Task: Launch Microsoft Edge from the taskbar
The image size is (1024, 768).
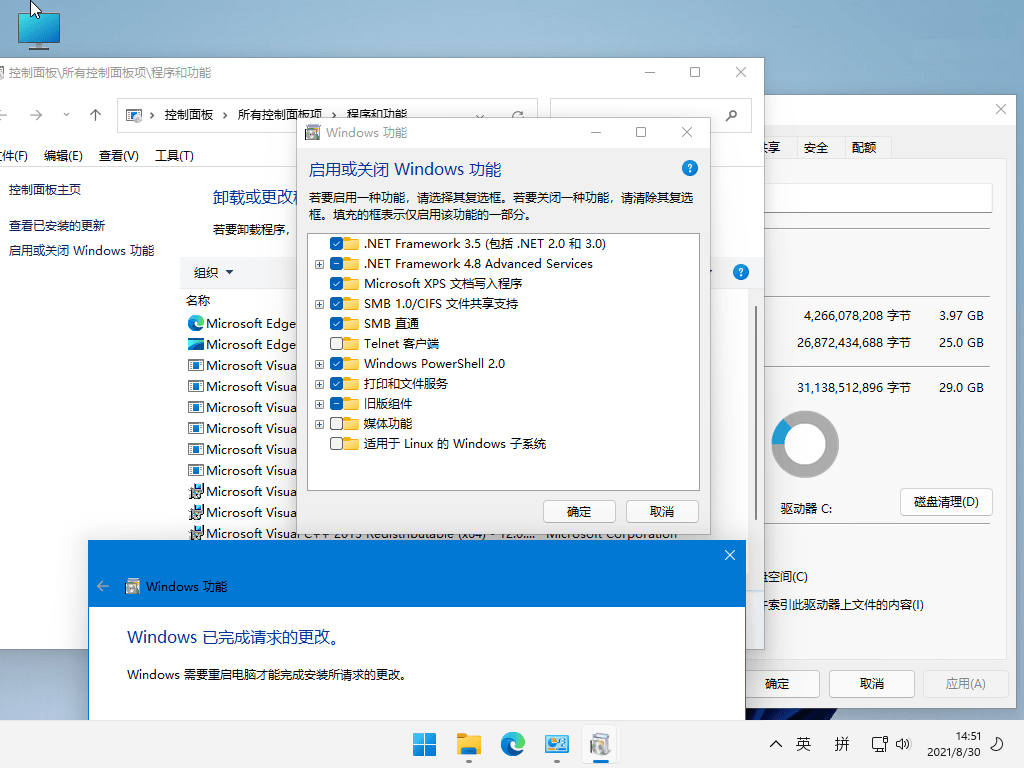Action: click(513, 744)
